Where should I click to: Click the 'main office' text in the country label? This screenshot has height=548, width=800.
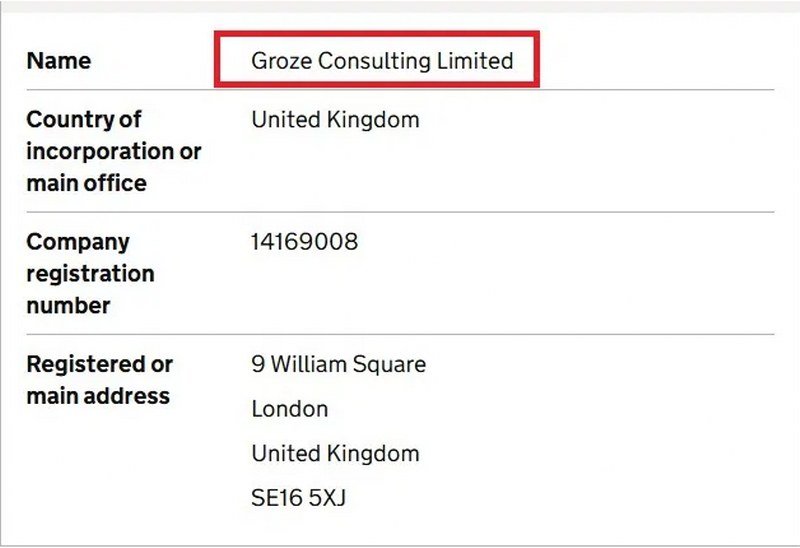tap(86, 183)
